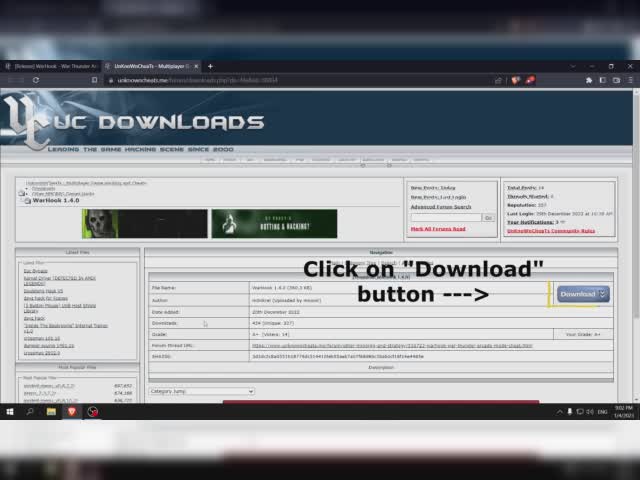Screen dimensions: 640x480
Task: Open UnKnoWnCheaTs Community Rules link
Action: pyautogui.click(x=551, y=231)
